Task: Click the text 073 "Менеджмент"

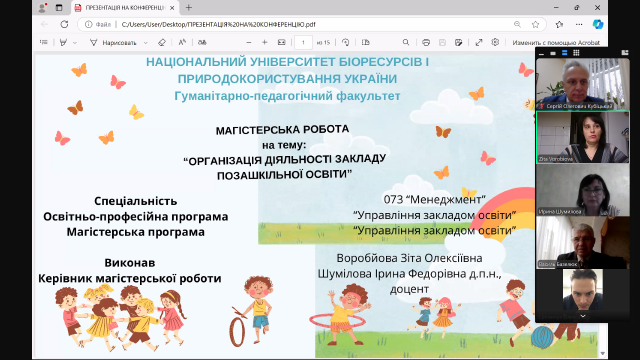Action: (434, 200)
